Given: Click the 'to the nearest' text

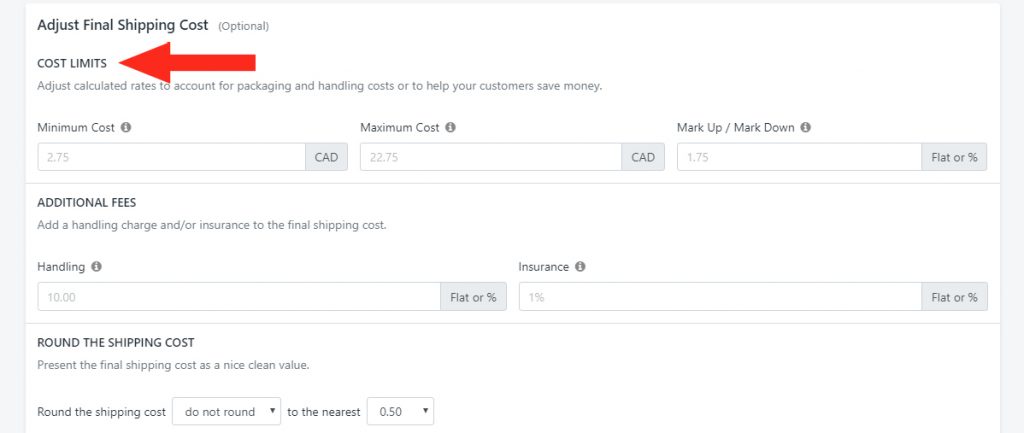Looking at the screenshot, I should point(324,412).
